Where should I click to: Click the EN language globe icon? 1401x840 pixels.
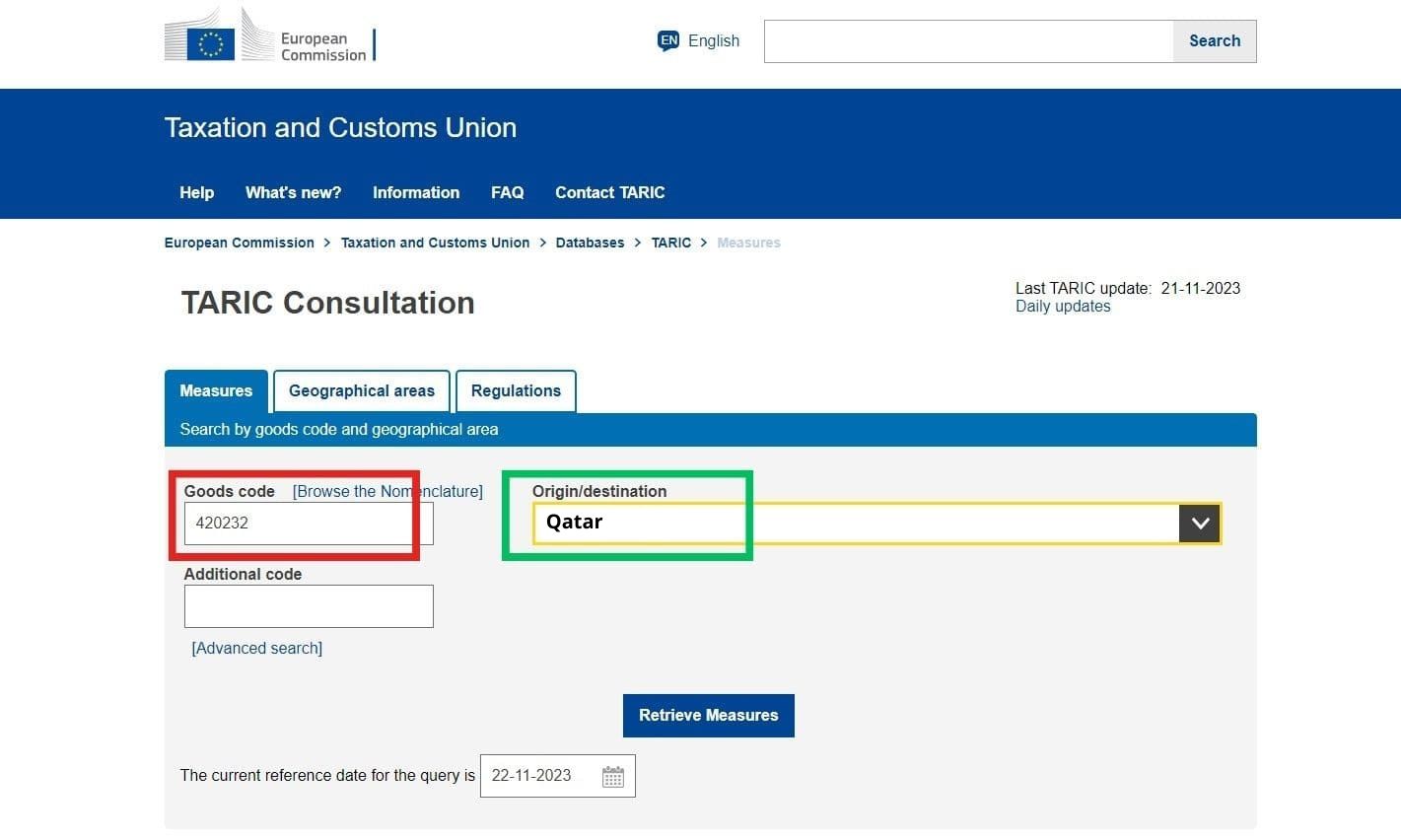pos(667,40)
